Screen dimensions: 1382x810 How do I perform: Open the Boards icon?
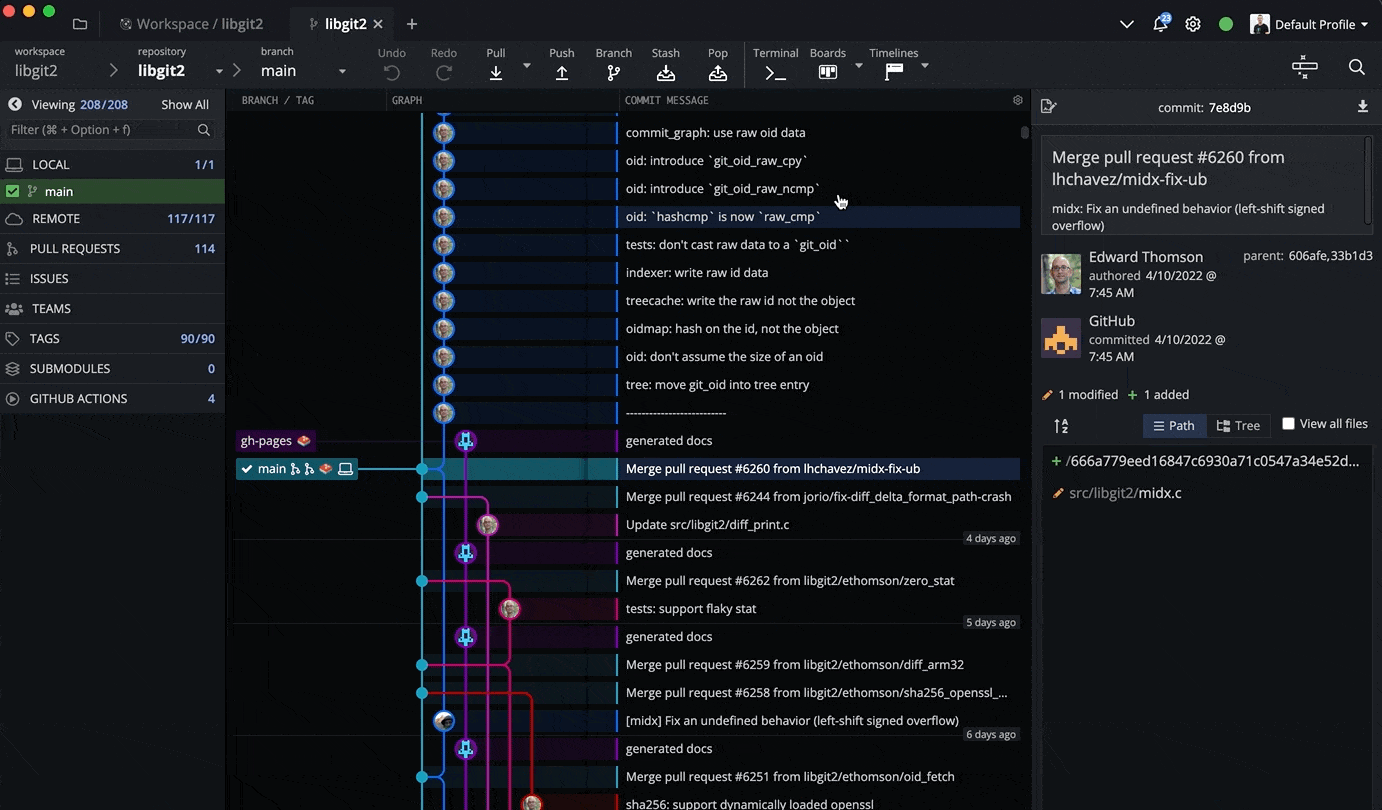click(827, 72)
